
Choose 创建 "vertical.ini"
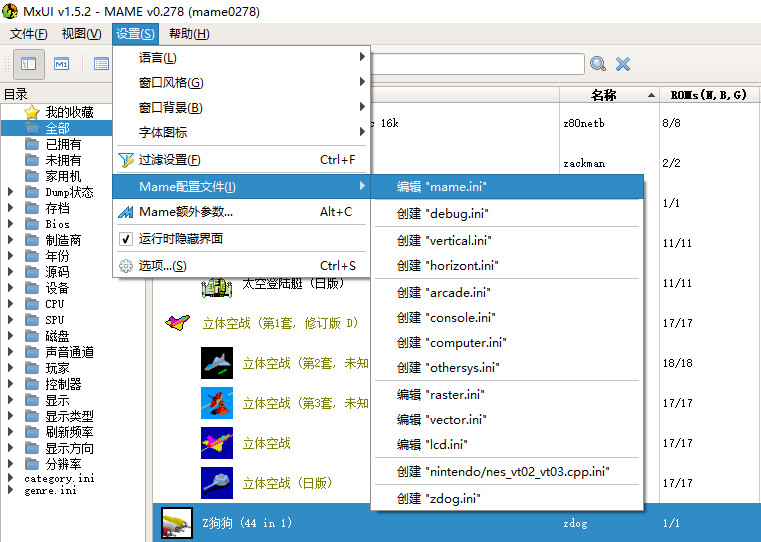[x=507, y=241]
